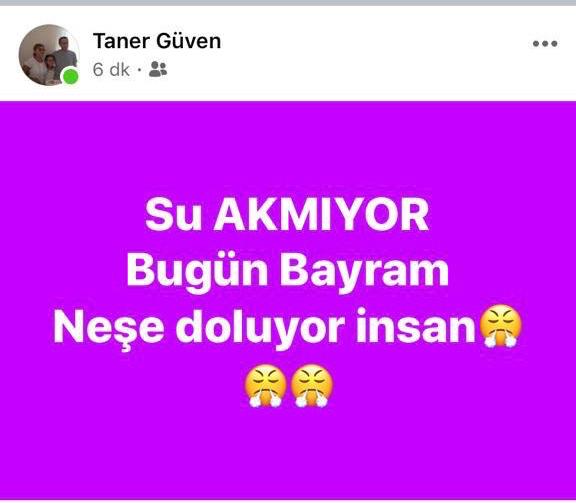Open the Taner Güven profile name link
The height and width of the screenshot is (503, 576).
[x=157, y=41]
